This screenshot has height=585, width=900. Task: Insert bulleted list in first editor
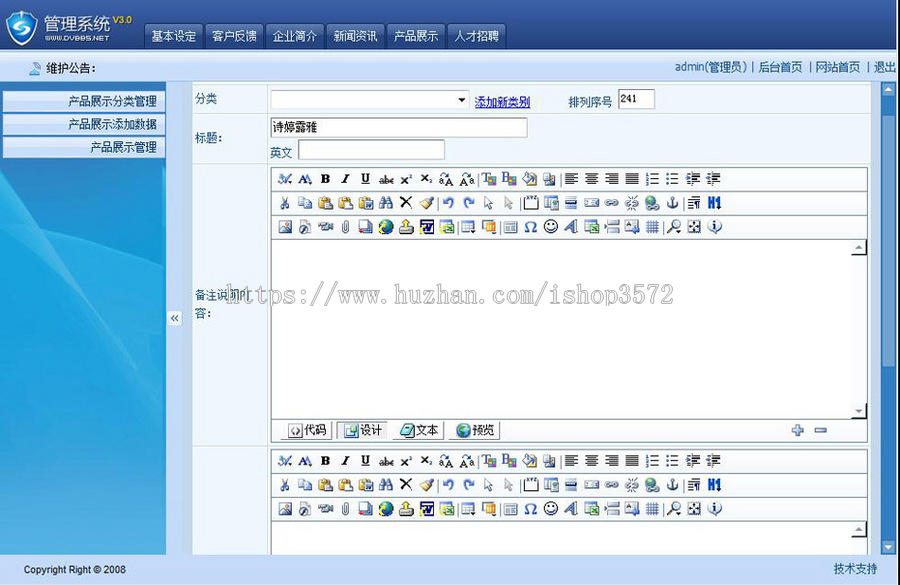(672, 179)
